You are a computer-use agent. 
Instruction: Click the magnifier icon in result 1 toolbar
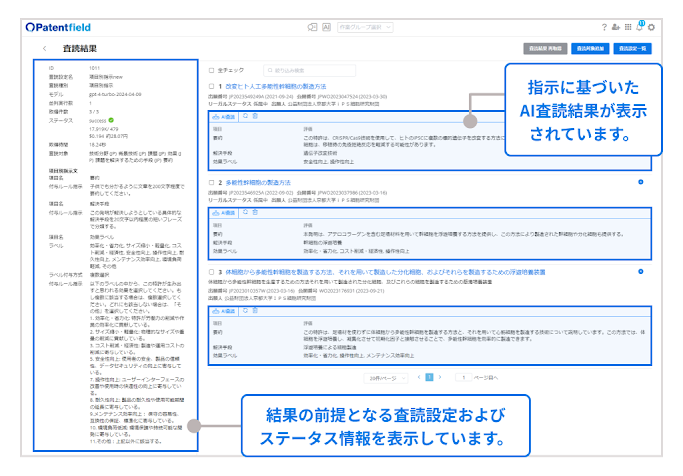tap(246, 117)
